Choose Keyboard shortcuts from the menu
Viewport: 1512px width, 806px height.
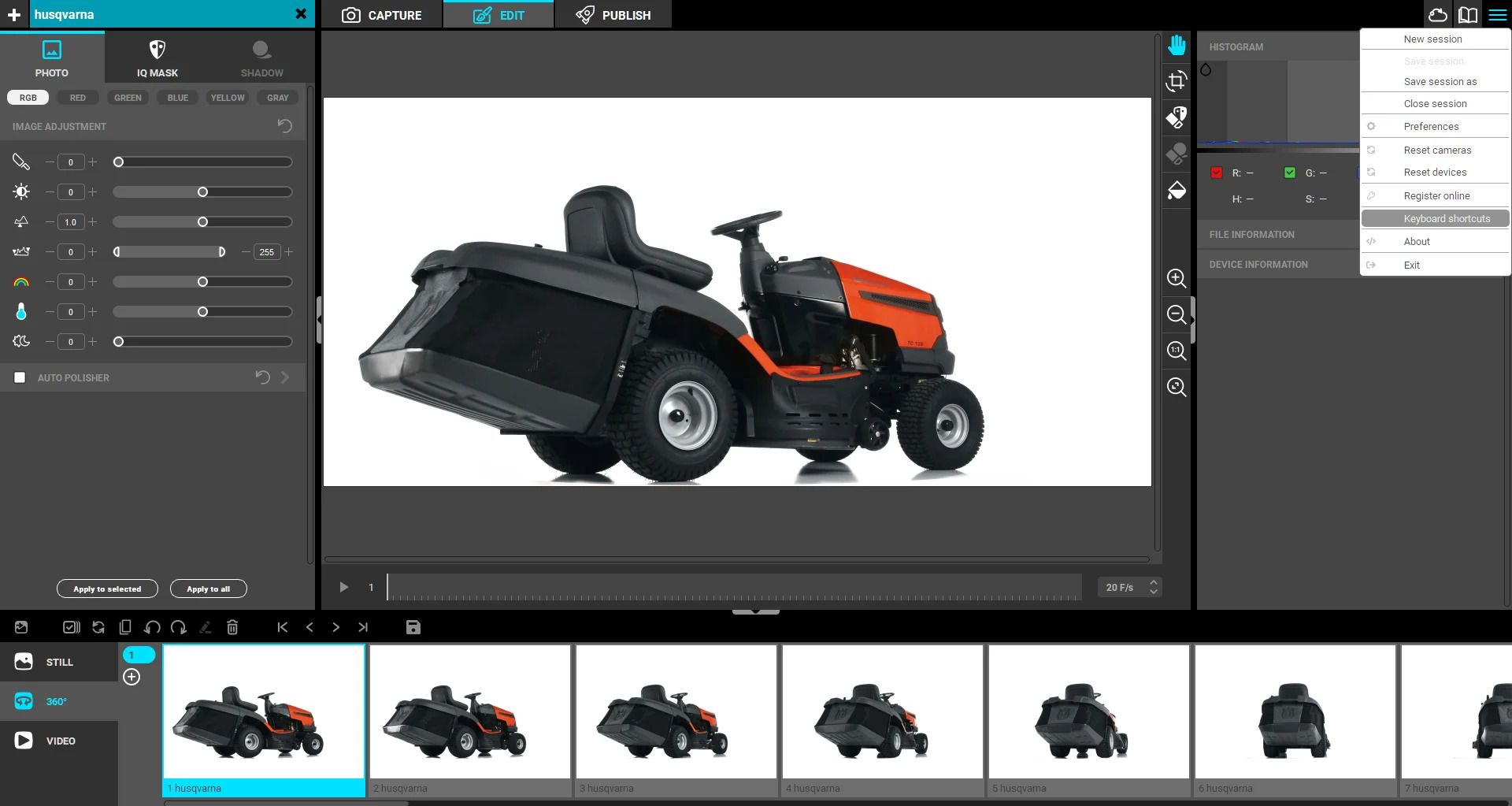pyautogui.click(x=1447, y=219)
